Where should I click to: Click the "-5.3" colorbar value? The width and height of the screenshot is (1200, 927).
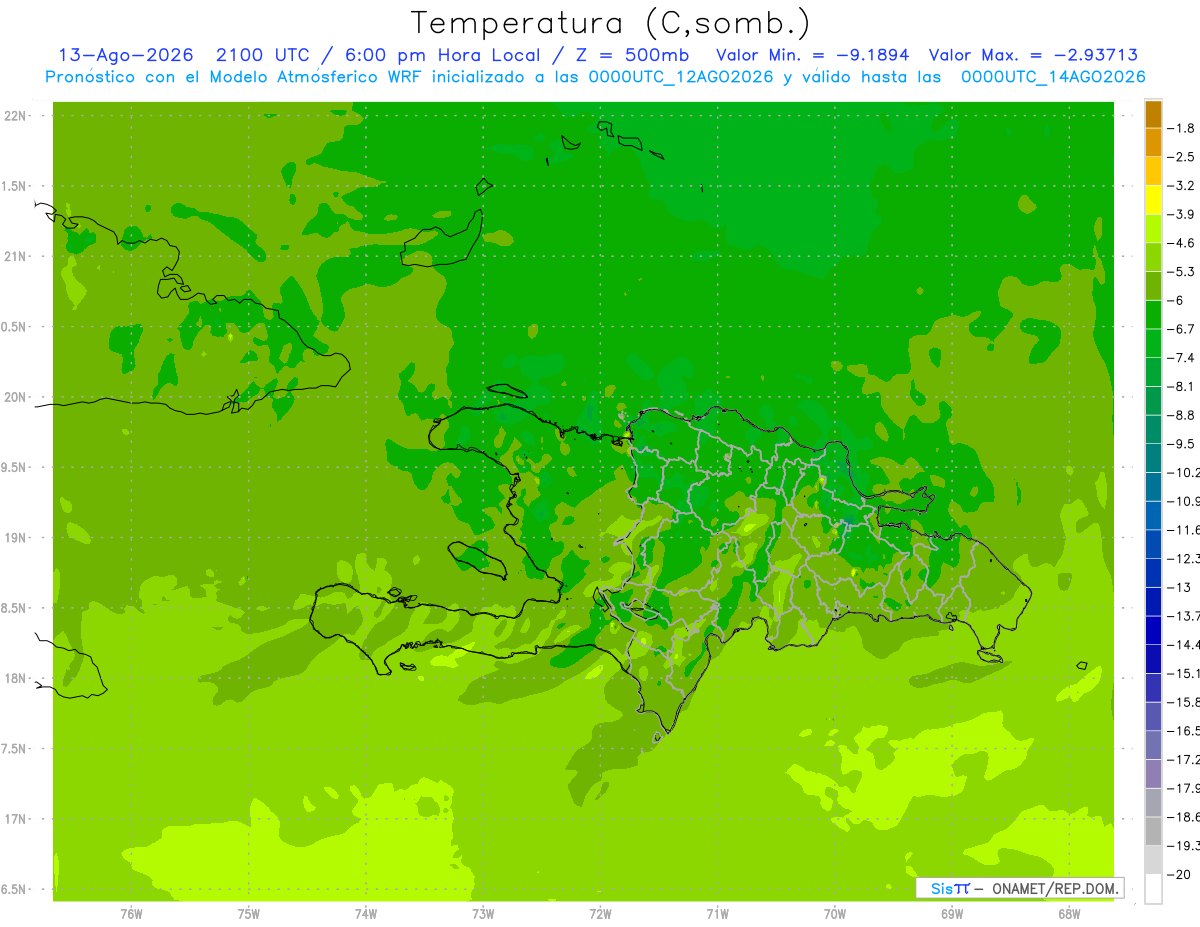[x=1181, y=272]
